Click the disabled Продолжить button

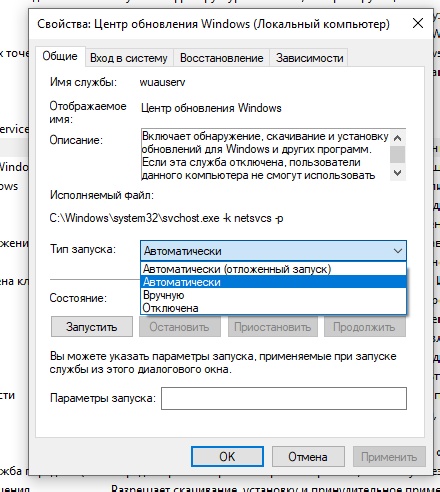pyautogui.click(x=365, y=327)
